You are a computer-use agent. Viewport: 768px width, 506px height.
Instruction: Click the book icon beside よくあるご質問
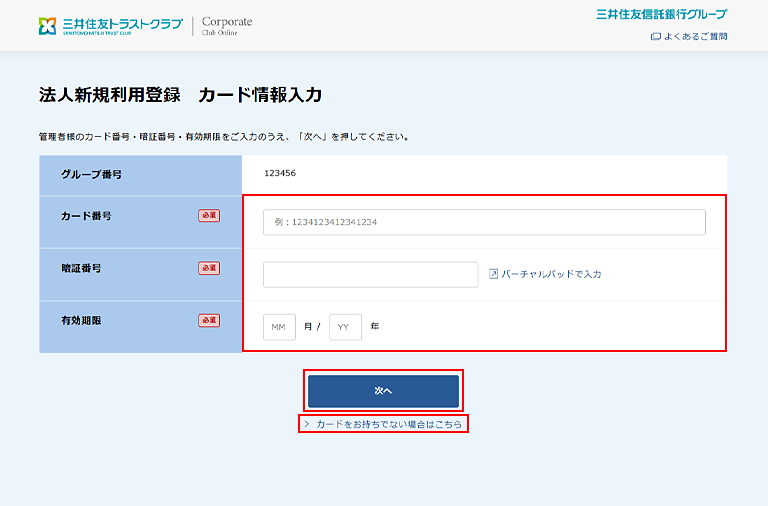pyautogui.click(x=655, y=37)
